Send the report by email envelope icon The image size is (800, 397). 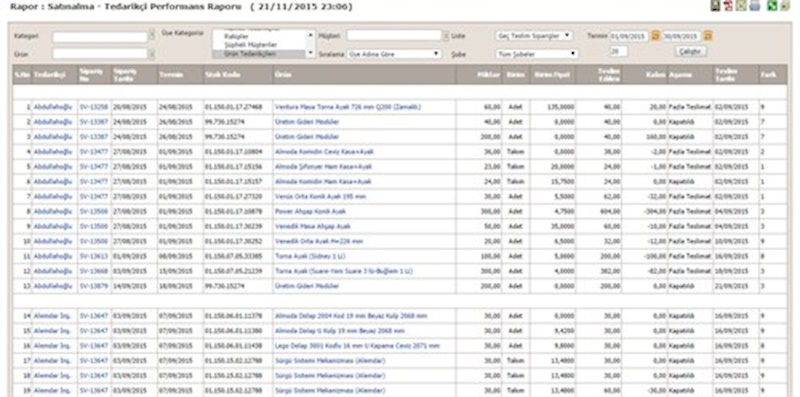(741, 6)
